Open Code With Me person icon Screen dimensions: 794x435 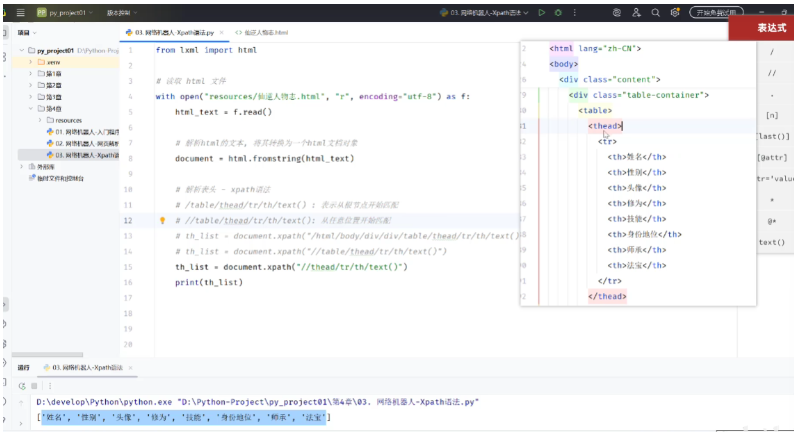point(636,13)
